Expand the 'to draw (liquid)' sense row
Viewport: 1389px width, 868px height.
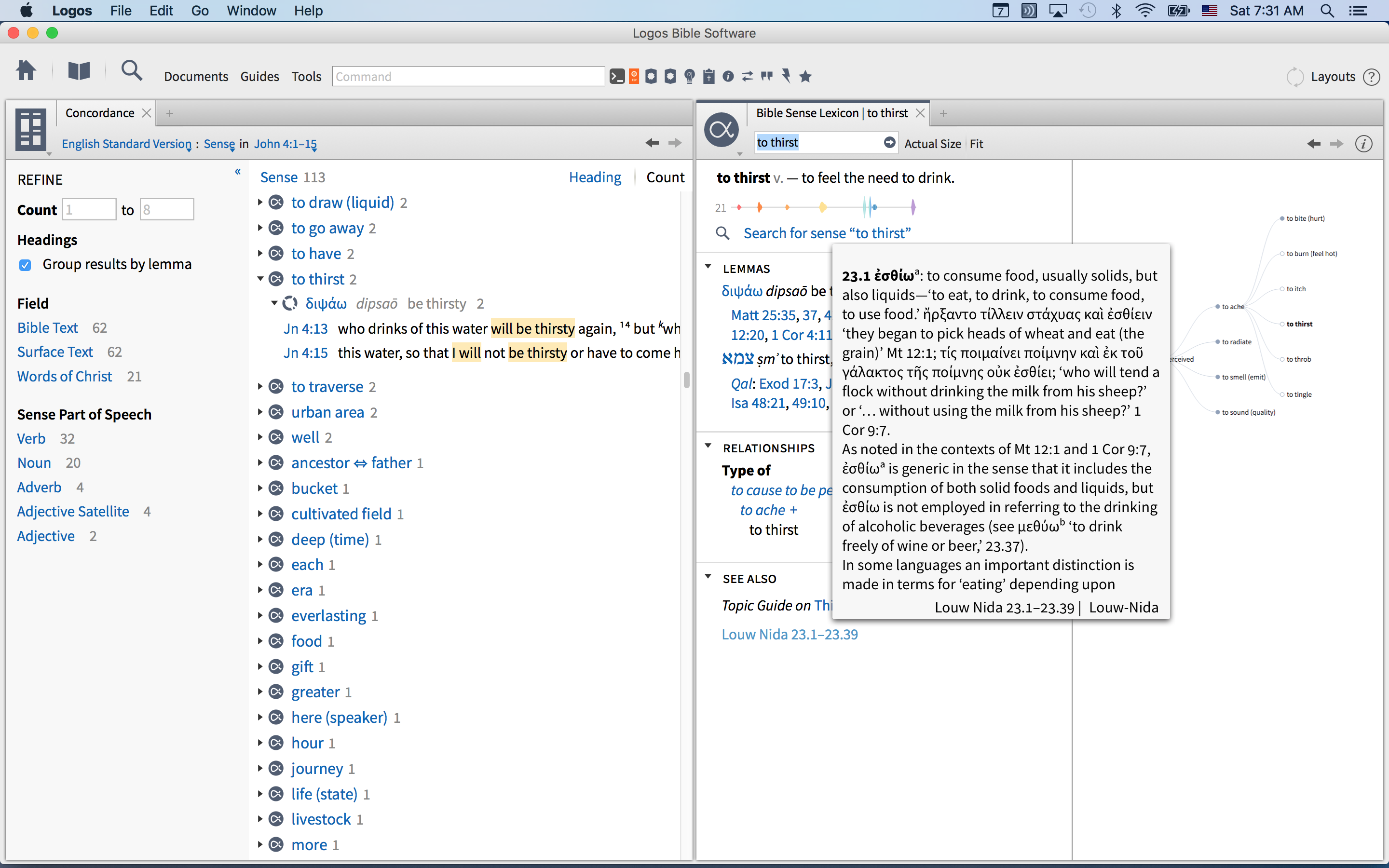click(260, 202)
